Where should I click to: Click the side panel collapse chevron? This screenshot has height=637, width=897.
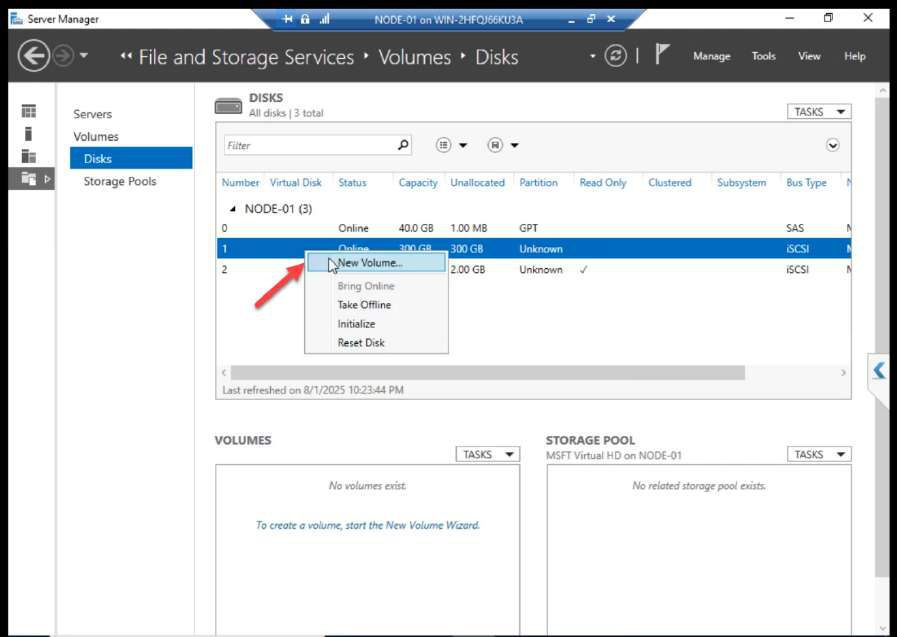click(879, 371)
